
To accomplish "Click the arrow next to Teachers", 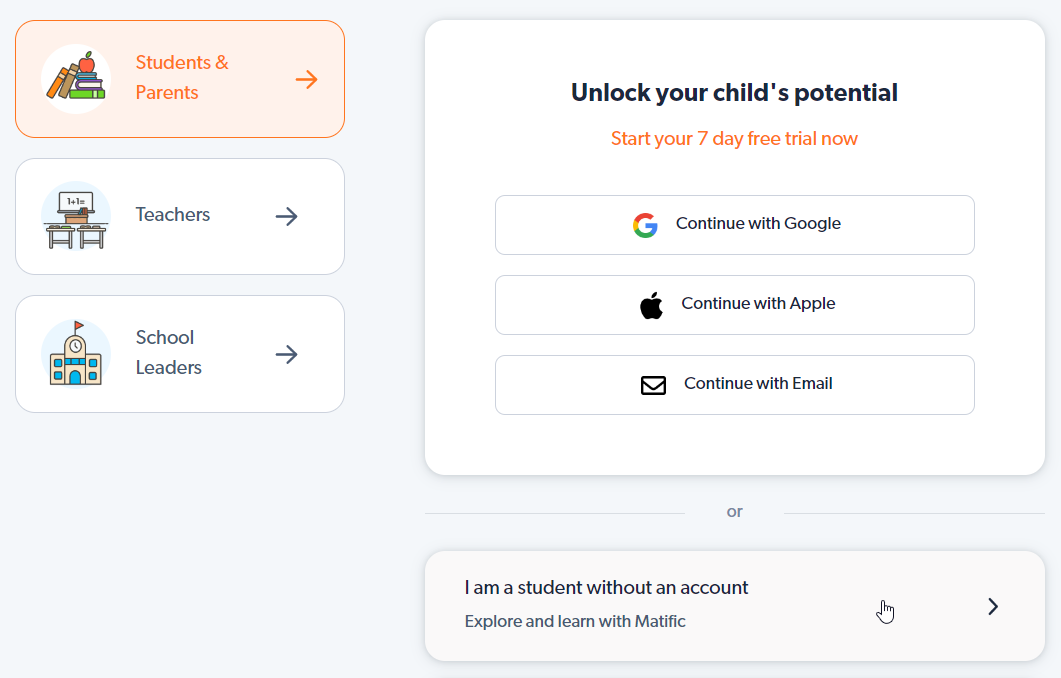I will [x=286, y=217].
